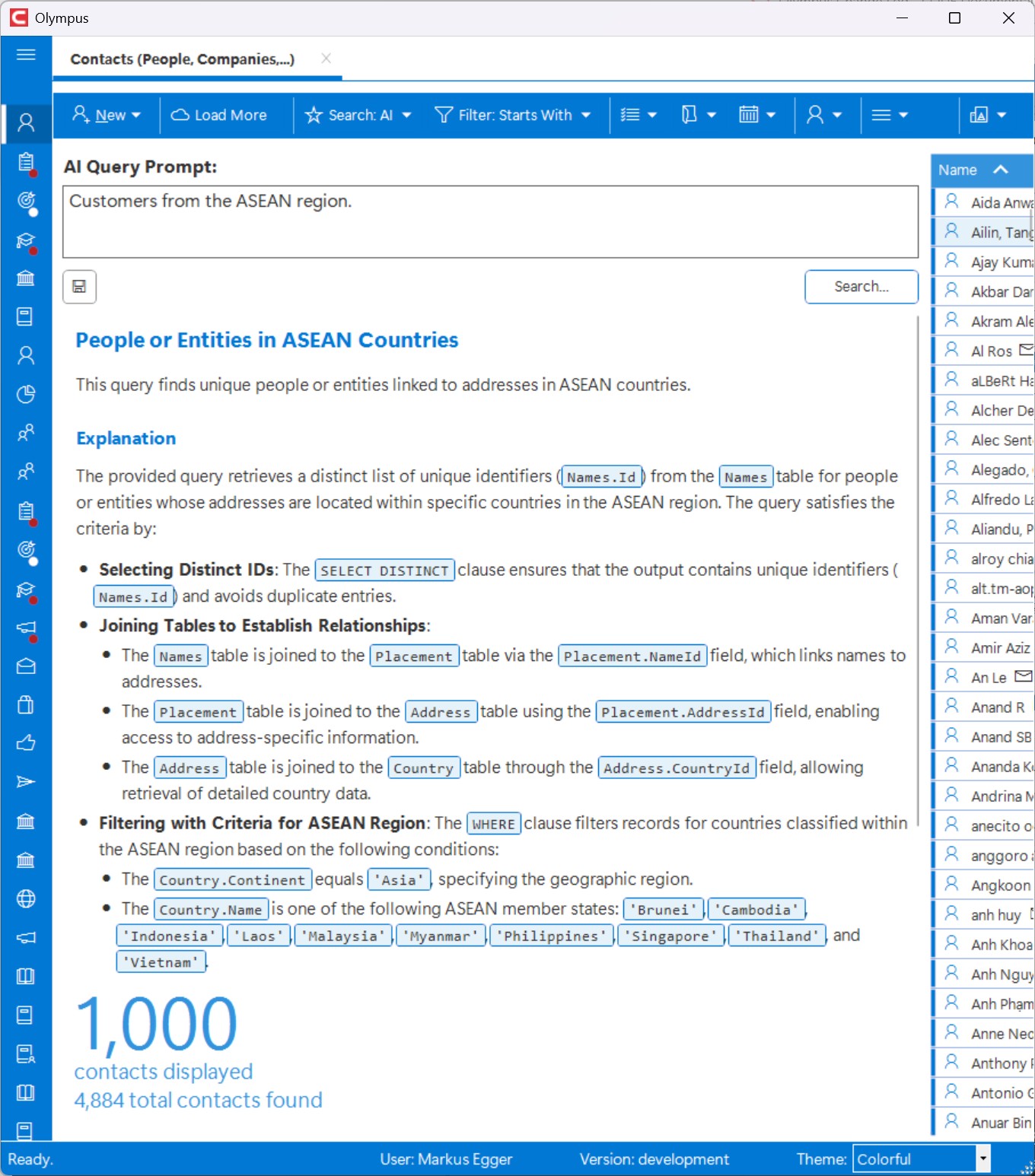
Task: Select contact Amir Aziz row
Action: (x=983, y=647)
